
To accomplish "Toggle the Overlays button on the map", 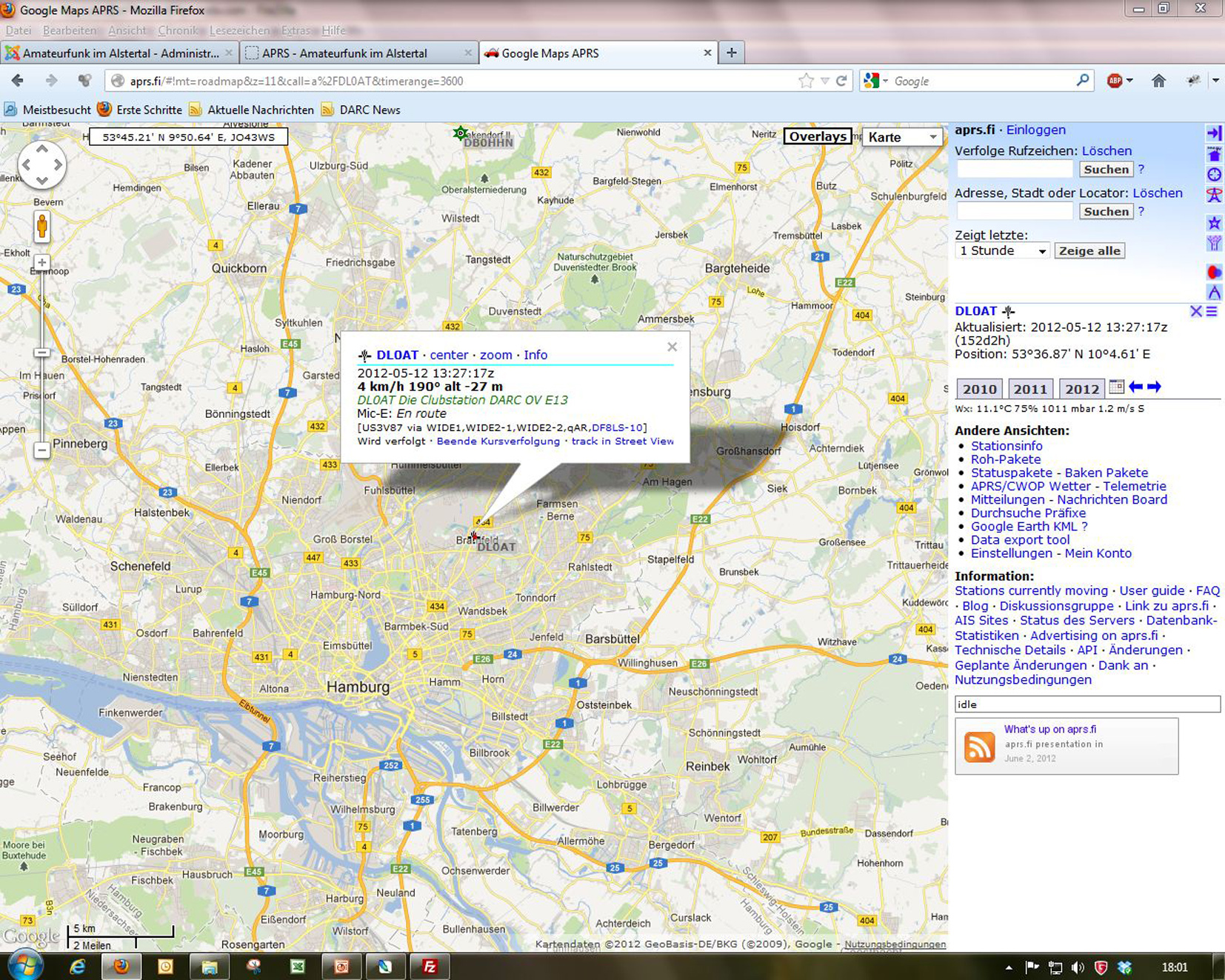I will [817, 136].
